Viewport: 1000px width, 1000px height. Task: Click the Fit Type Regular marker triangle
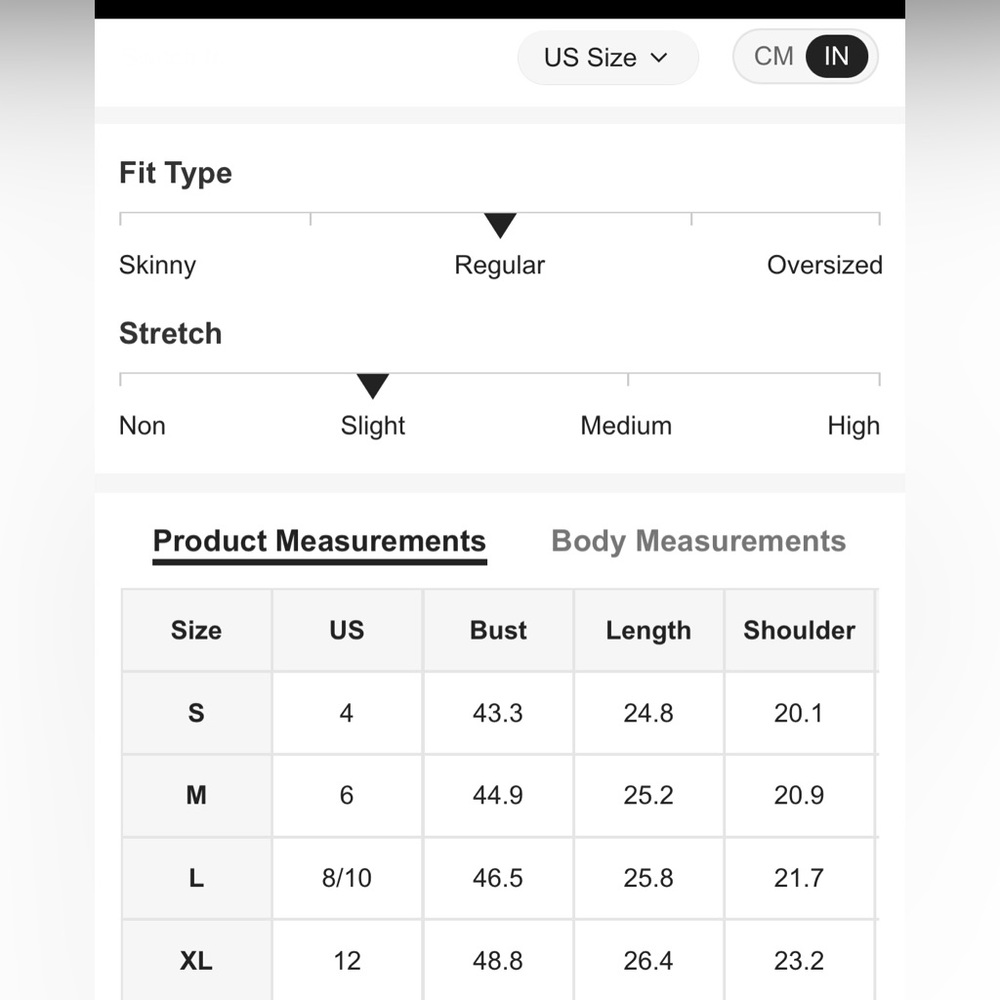[x=500, y=226]
